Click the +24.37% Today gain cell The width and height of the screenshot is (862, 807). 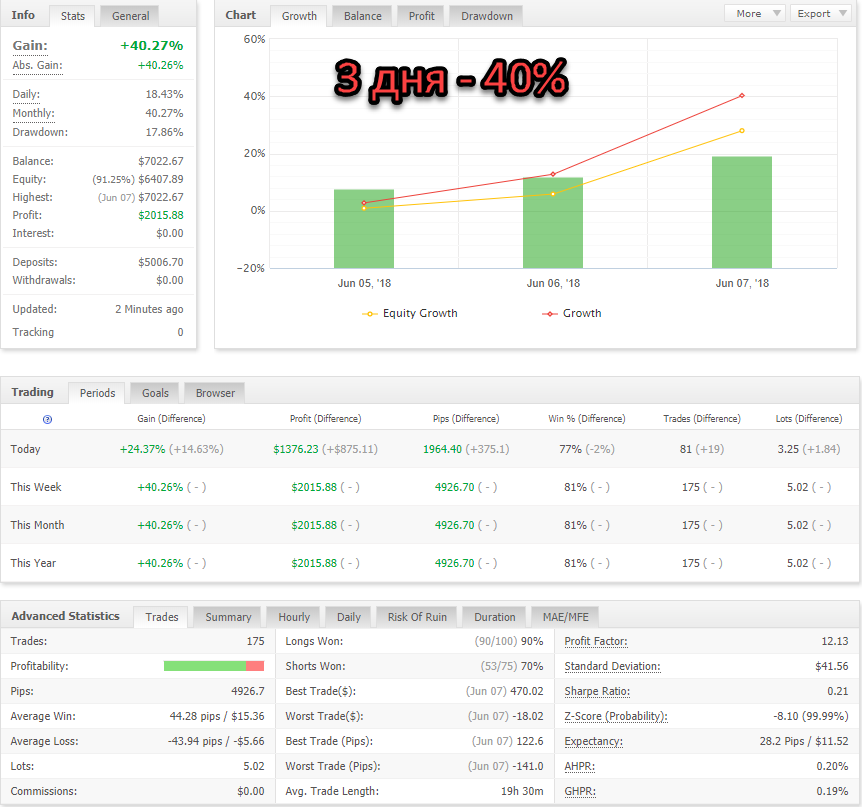[x=172, y=449]
